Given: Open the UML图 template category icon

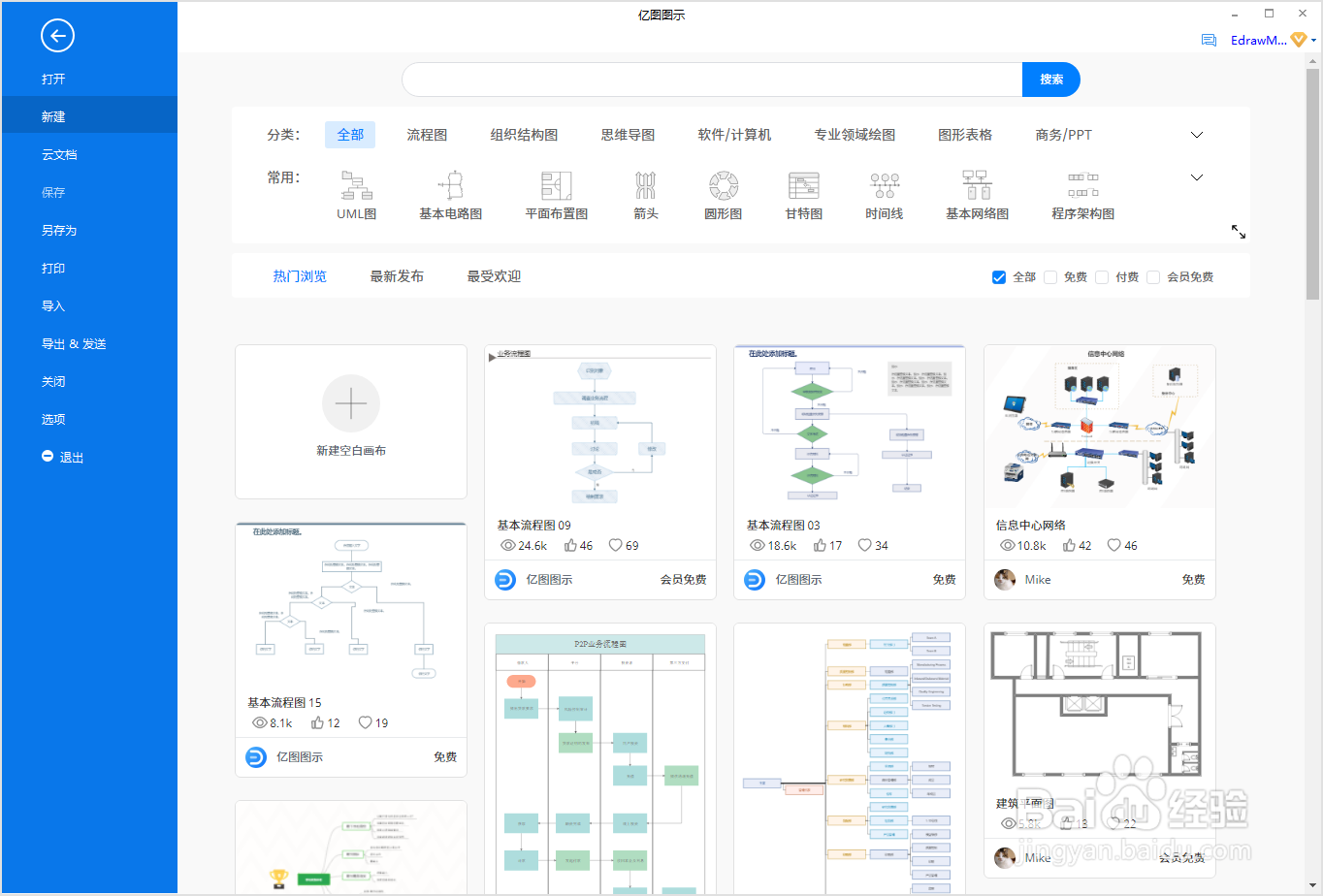Looking at the screenshot, I should (356, 185).
